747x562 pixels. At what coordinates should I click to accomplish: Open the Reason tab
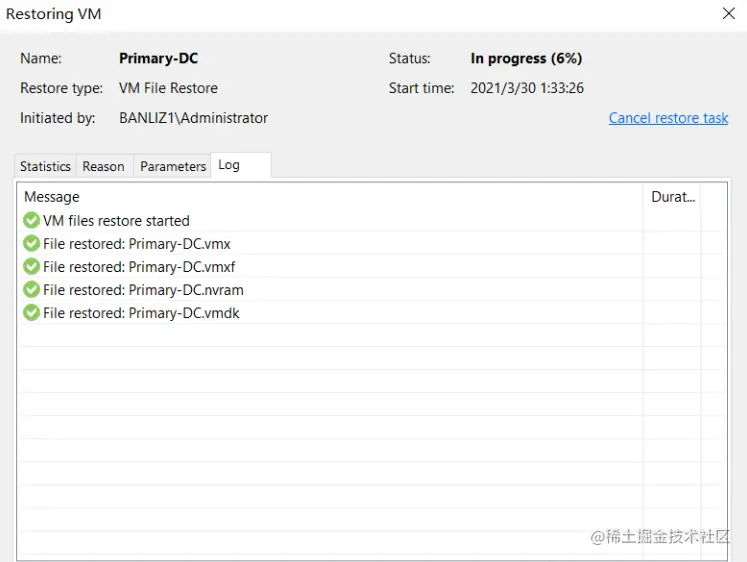click(103, 166)
